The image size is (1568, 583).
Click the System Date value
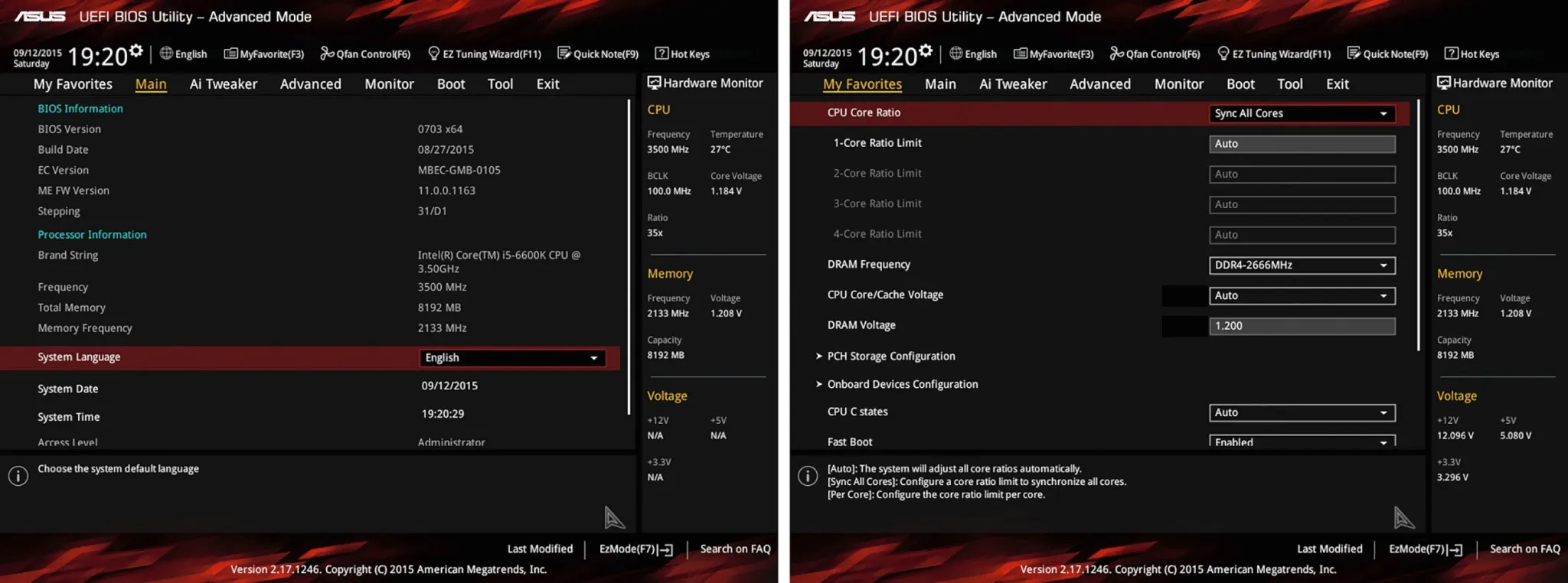449,386
